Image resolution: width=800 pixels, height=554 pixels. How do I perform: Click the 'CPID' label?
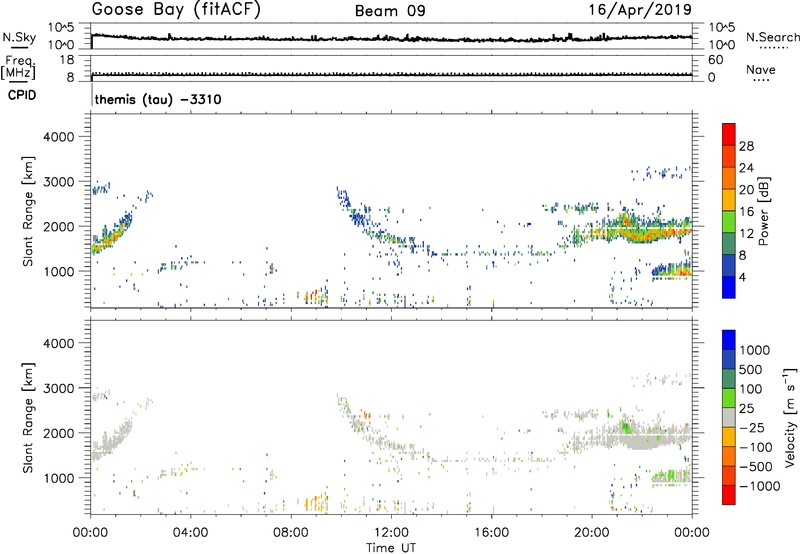pos(22,95)
